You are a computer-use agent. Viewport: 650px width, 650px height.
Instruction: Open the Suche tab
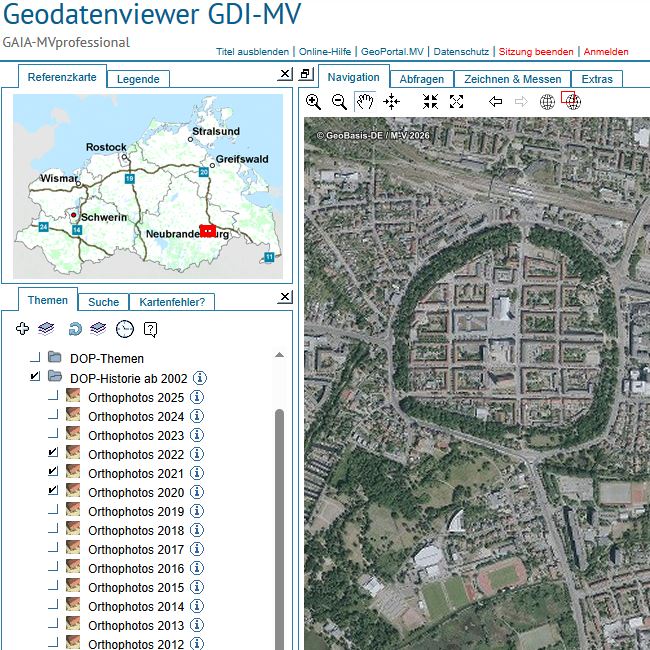click(x=104, y=302)
